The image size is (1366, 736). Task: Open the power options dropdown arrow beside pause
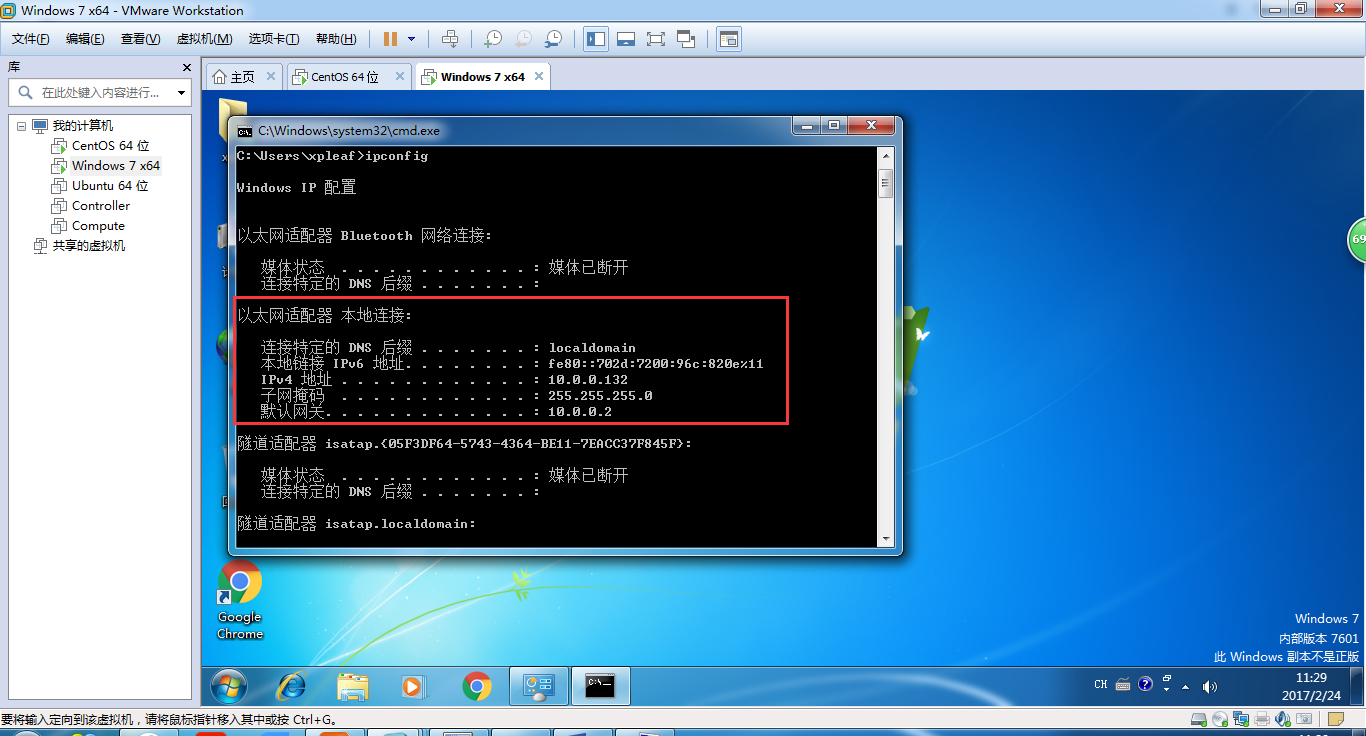411,39
